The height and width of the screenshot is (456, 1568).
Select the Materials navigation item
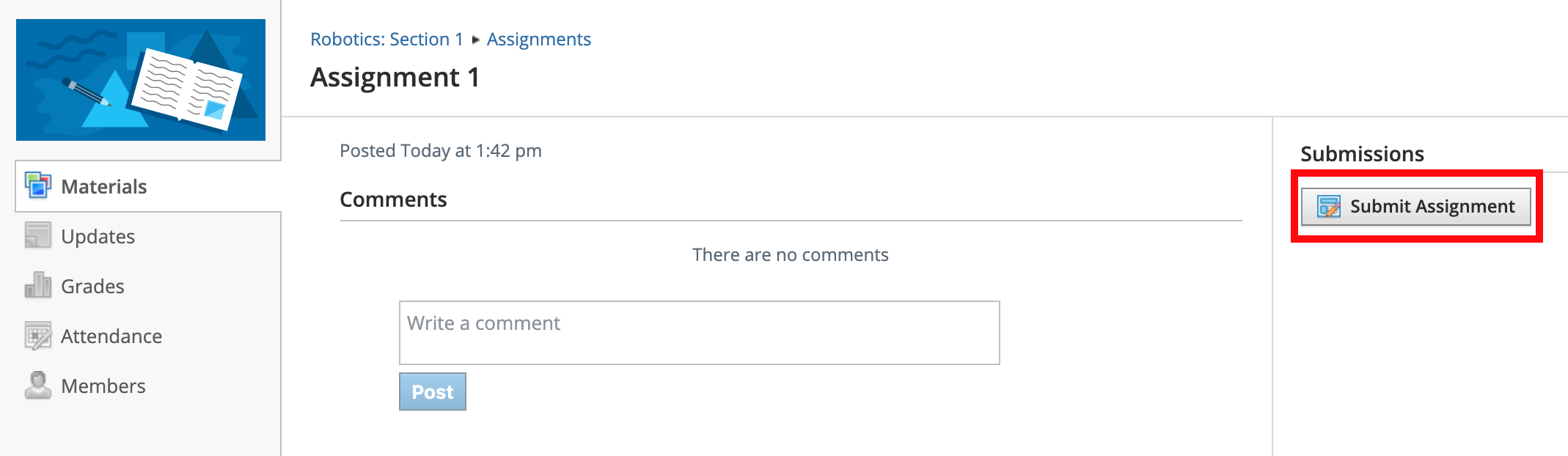pyautogui.click(x=103, y=185)
